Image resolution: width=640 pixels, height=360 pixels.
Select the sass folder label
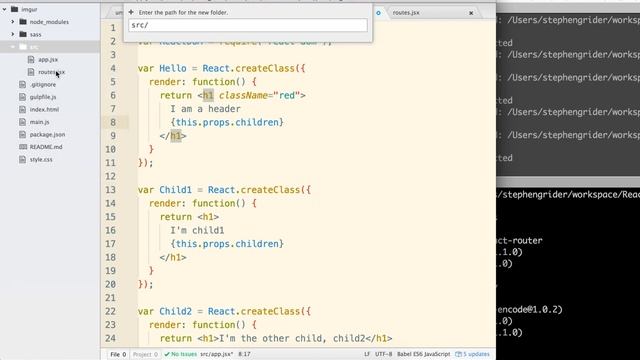coord(36,34)
